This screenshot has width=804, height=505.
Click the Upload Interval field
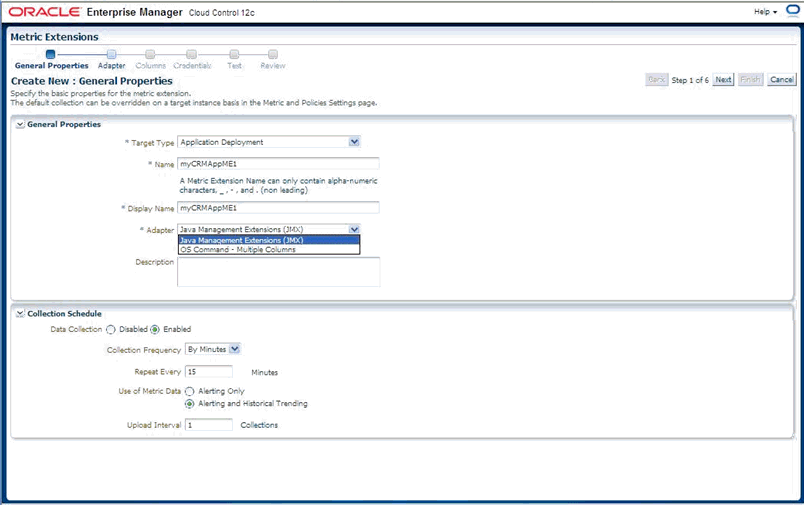(x=209, y=425)
